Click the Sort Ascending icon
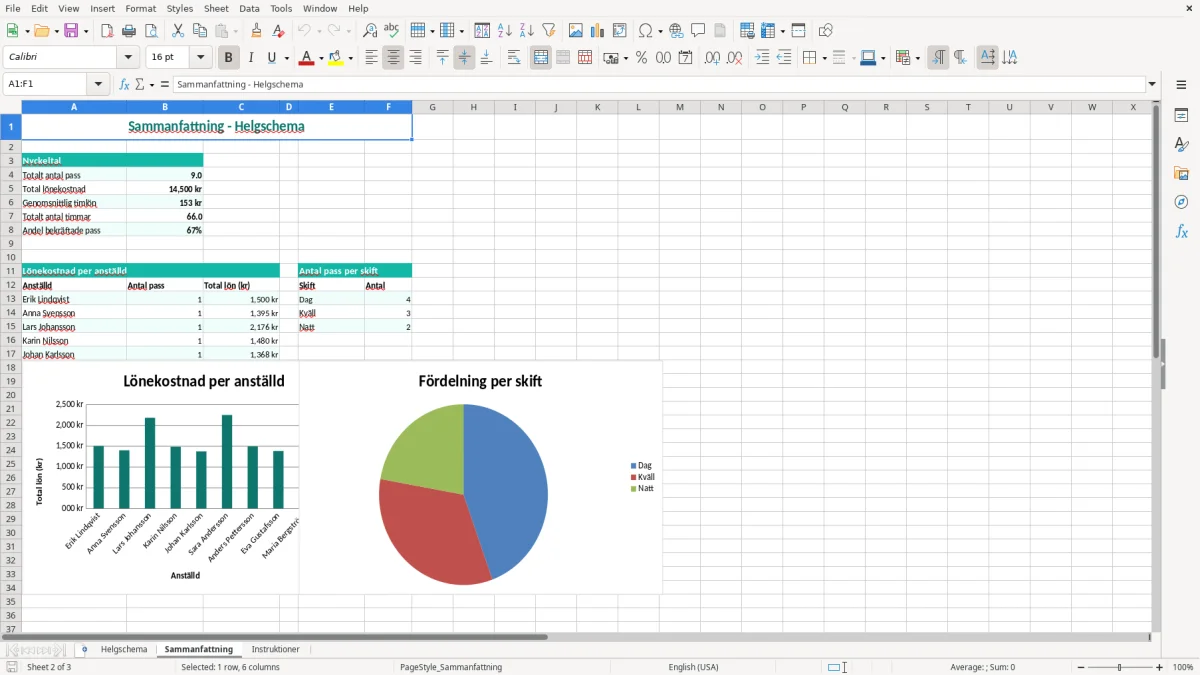 point(504,31)
